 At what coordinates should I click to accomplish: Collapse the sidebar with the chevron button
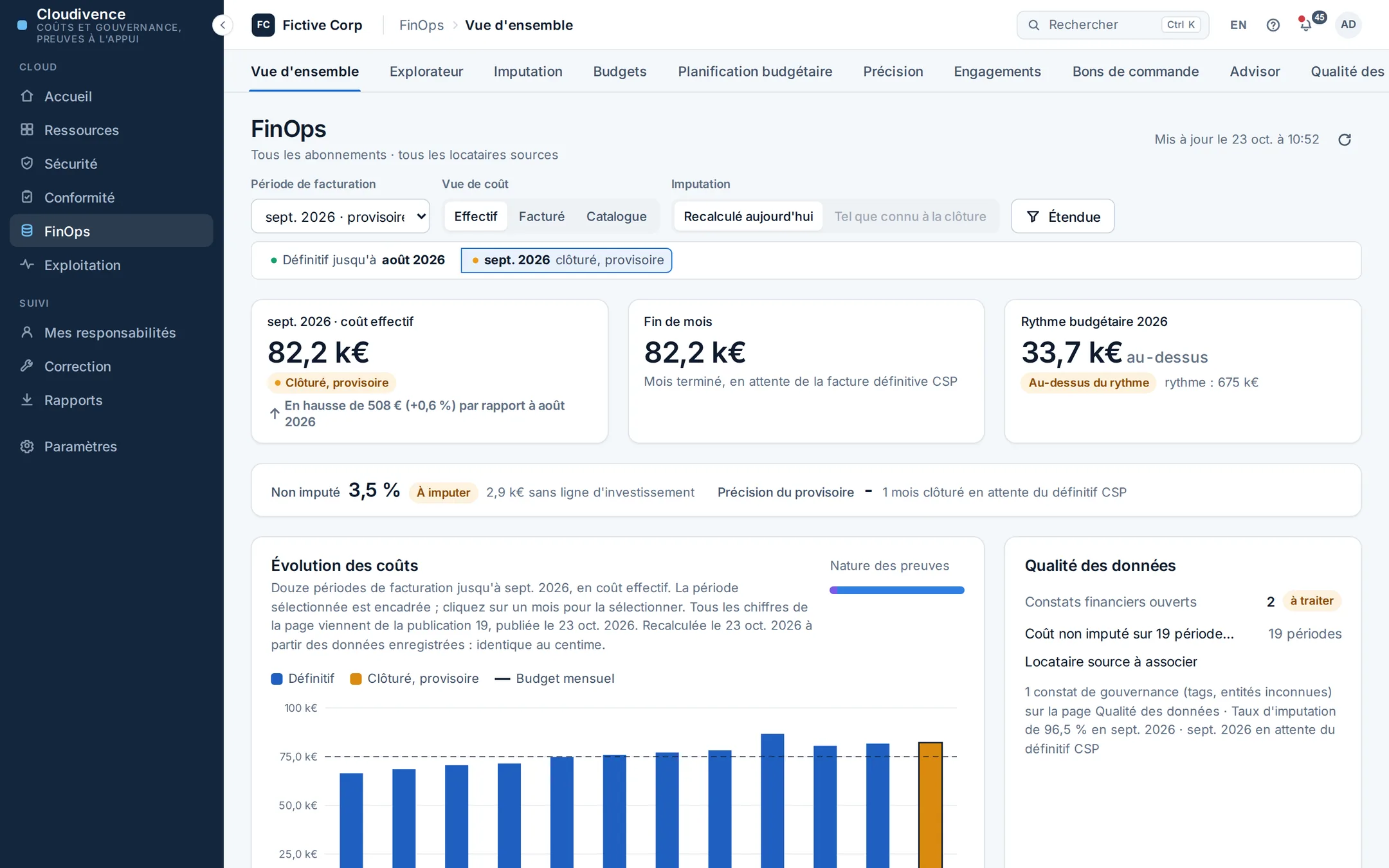point(222,25)
